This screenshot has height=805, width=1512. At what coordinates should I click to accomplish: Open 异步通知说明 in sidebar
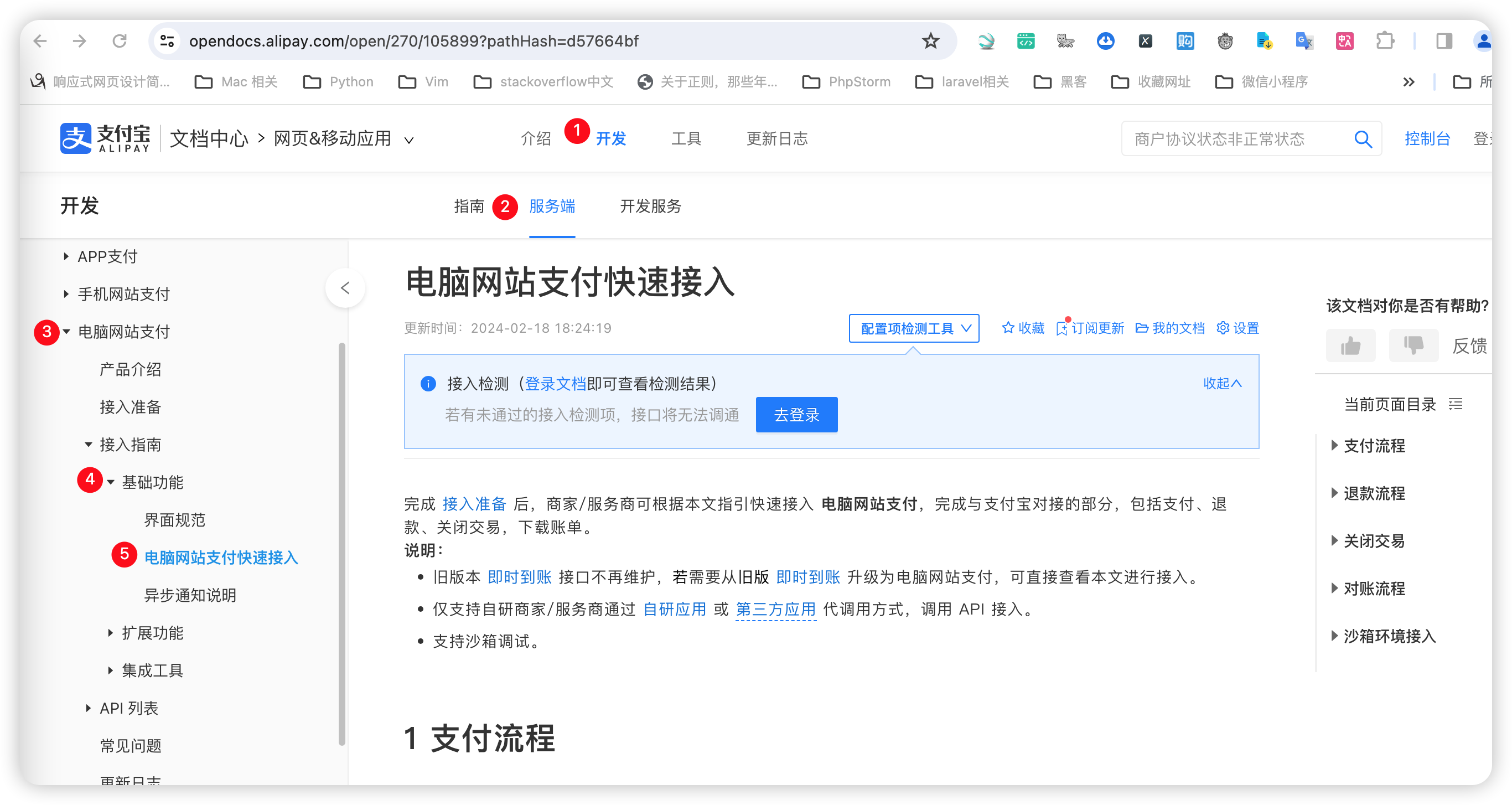pos(190,595)
